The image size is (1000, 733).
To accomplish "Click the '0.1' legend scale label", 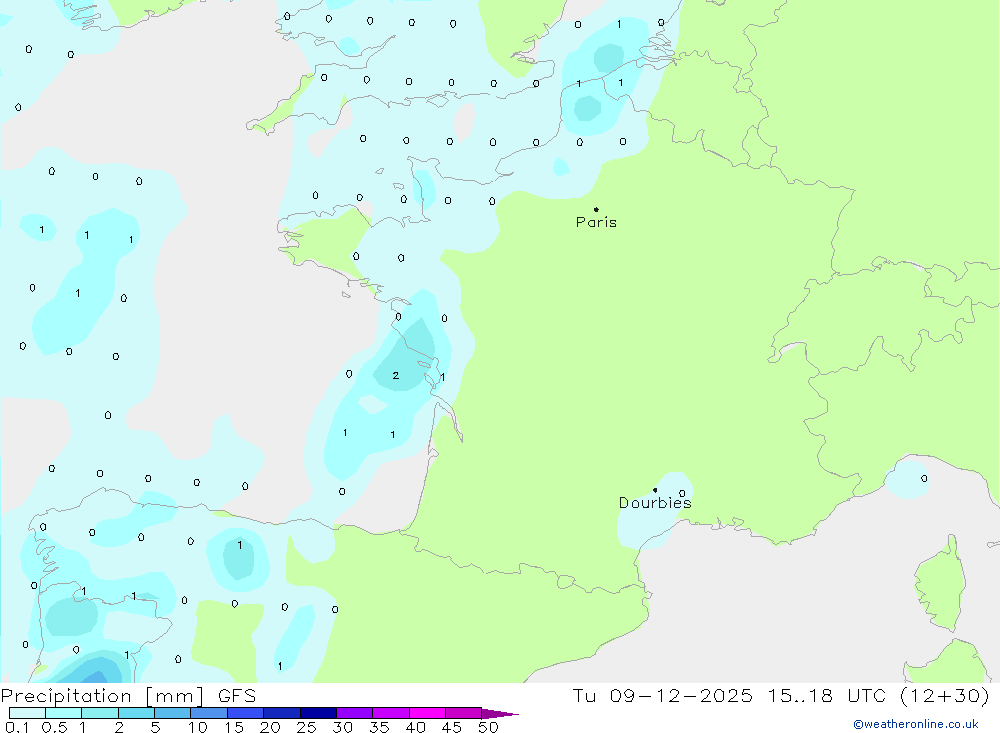I will [x=17, y=727].
